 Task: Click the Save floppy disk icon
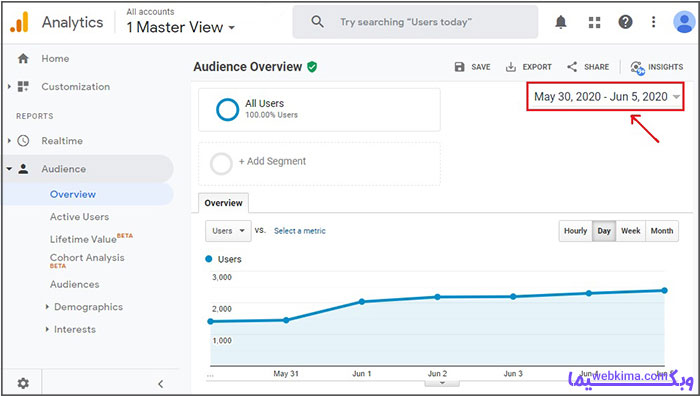(459, 67)
